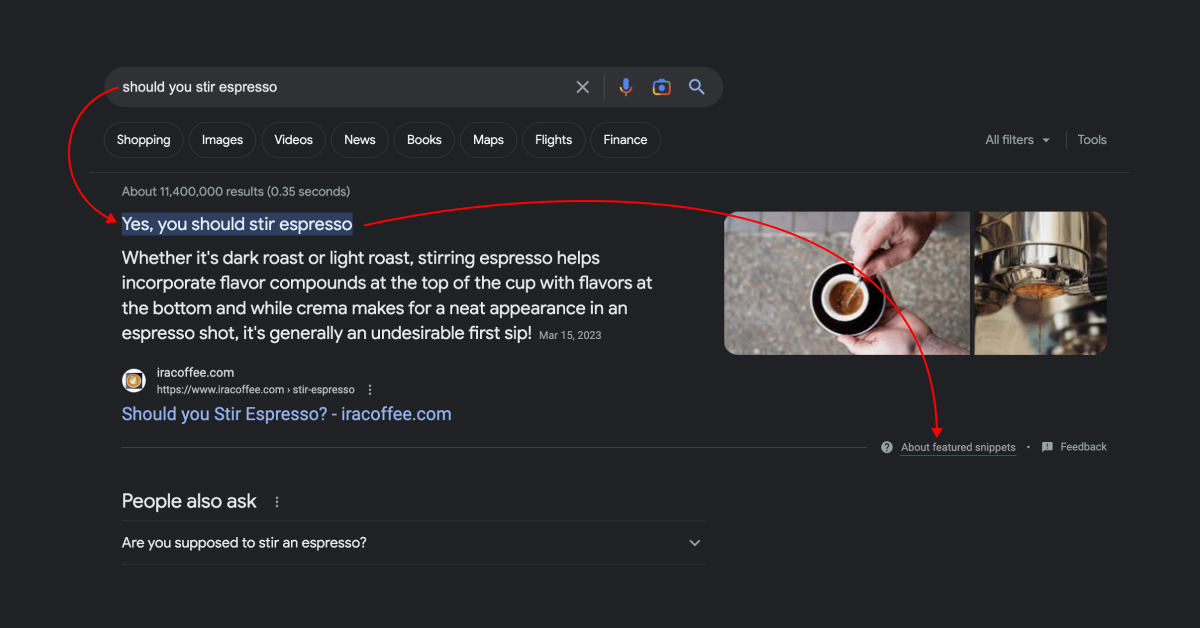Expand the All filters dropdown
The image size is (1200, 628).
[x=1017, y=139]
